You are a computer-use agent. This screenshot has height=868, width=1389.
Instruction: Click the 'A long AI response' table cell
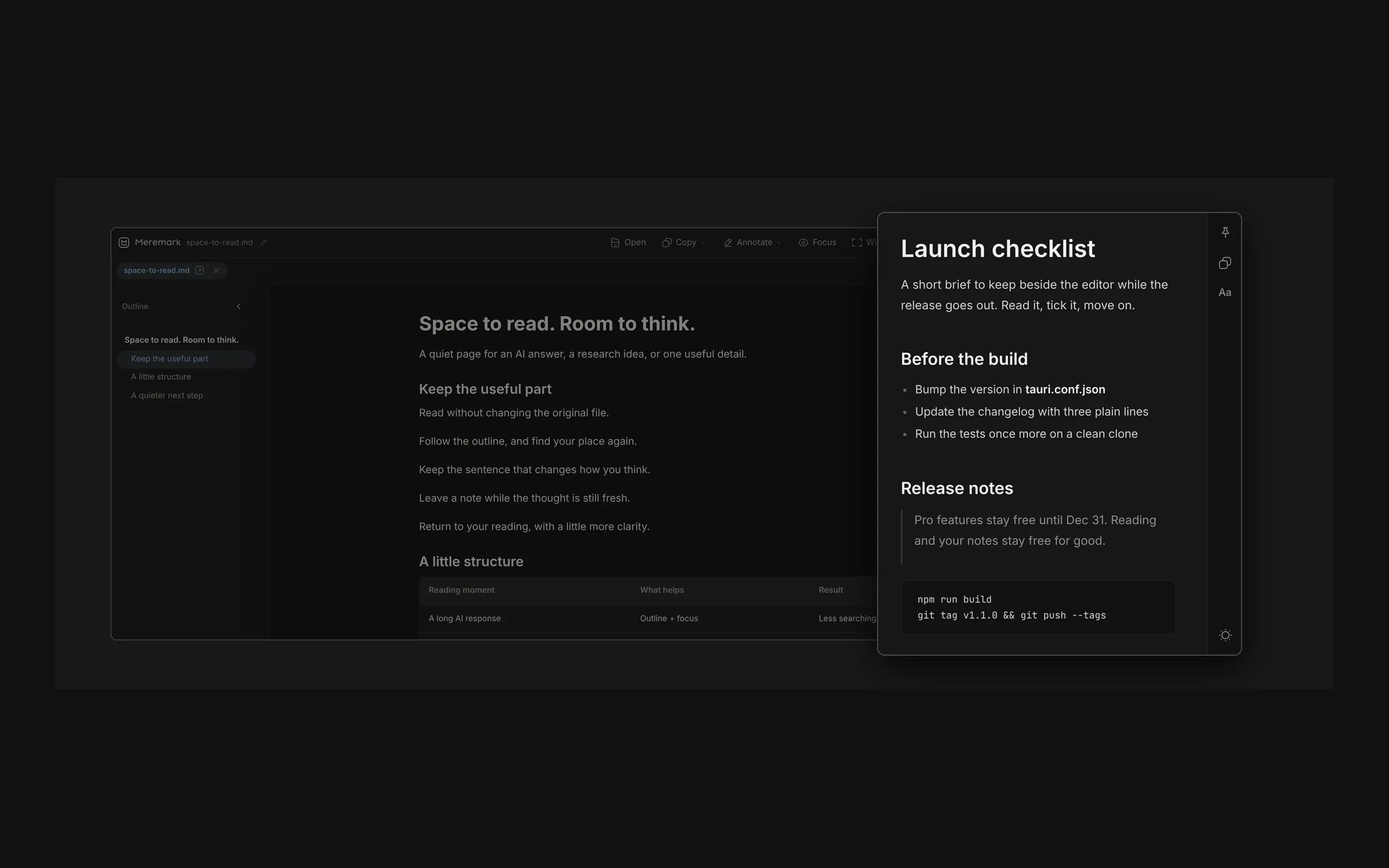point(464,618)
